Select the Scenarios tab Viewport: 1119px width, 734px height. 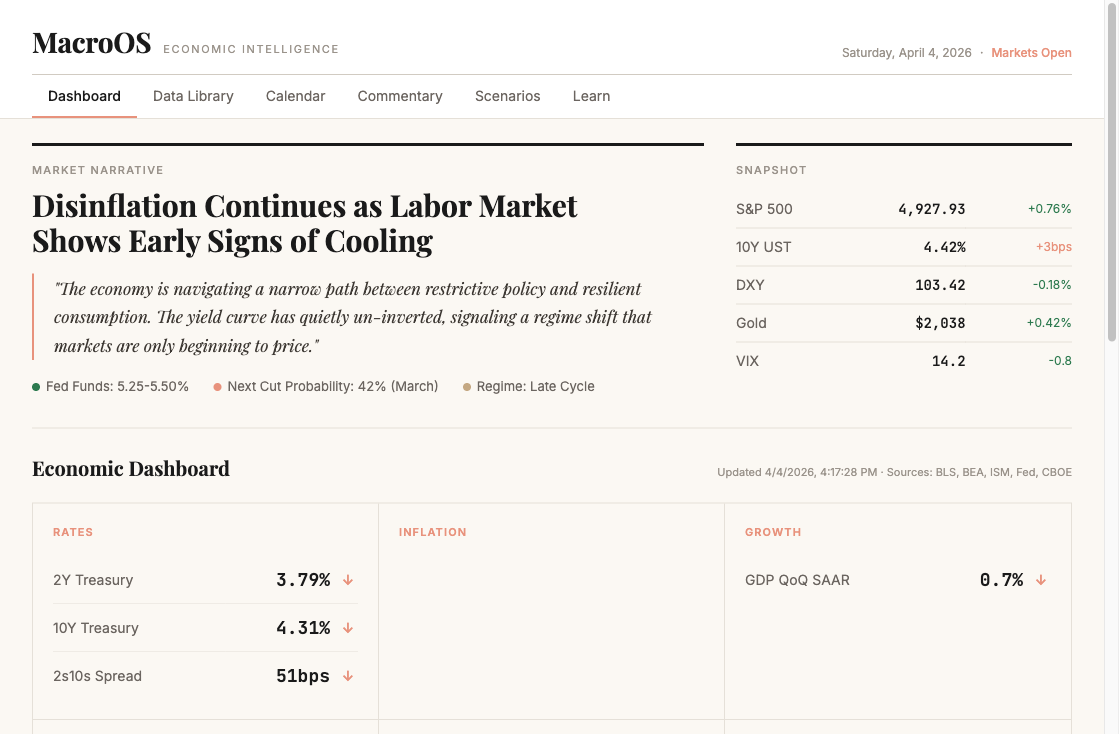[507, 96]
